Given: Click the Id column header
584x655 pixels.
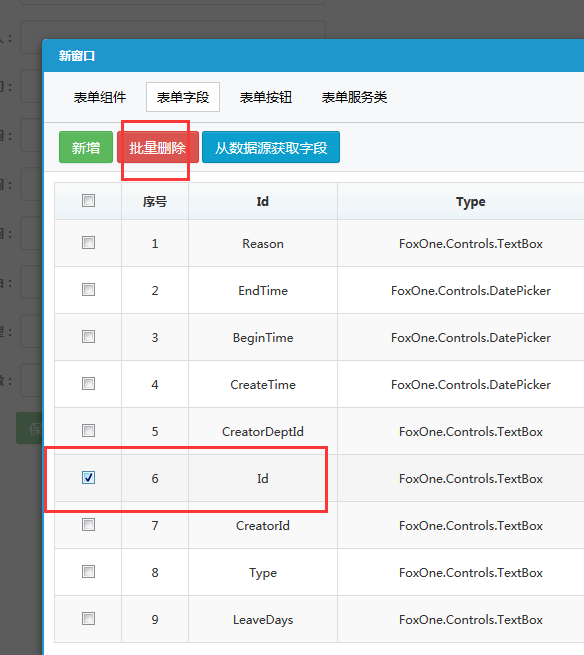Looking at the screenshot, I should [x=263, y=201].
